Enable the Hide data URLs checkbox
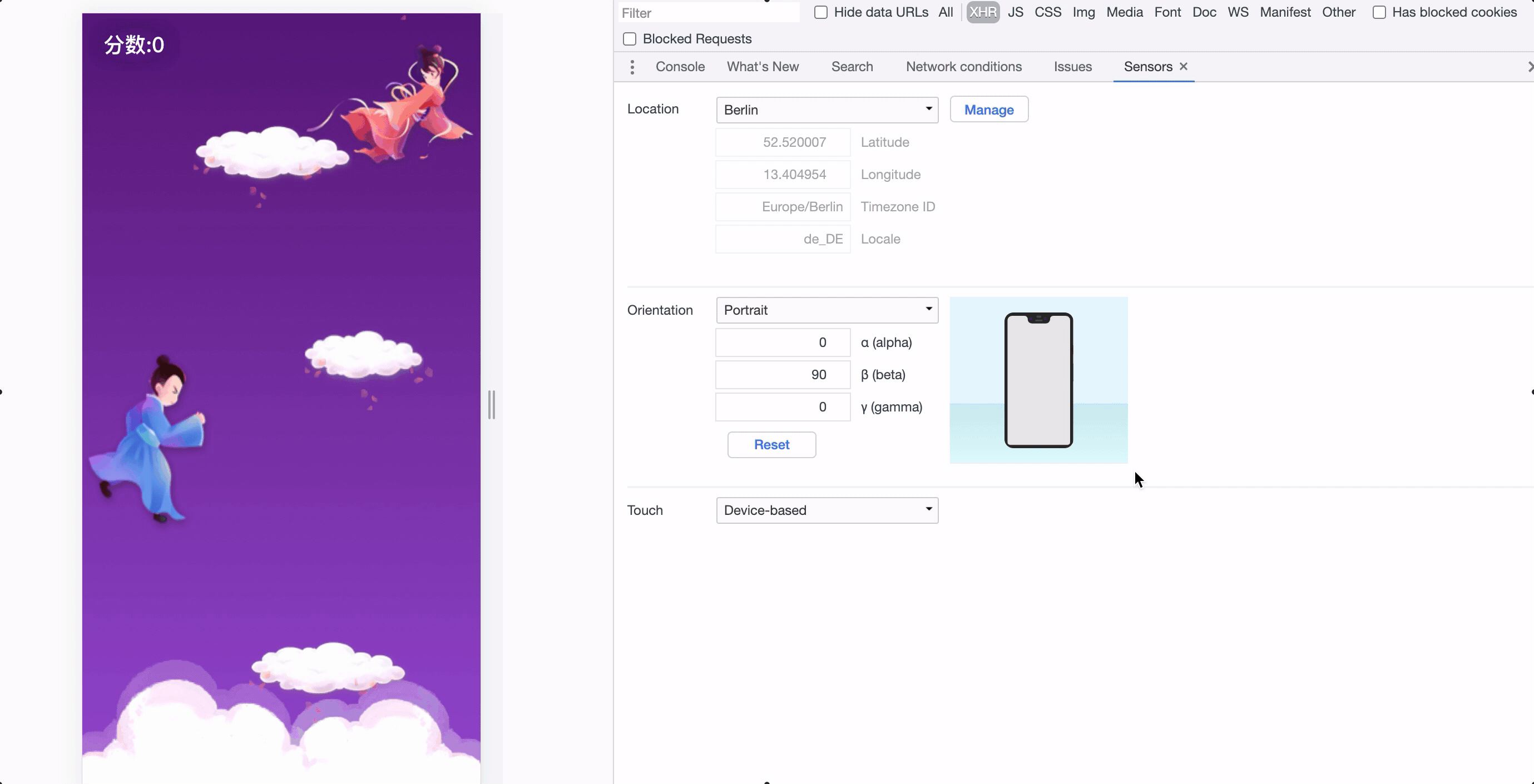 (x=820, y=12)
